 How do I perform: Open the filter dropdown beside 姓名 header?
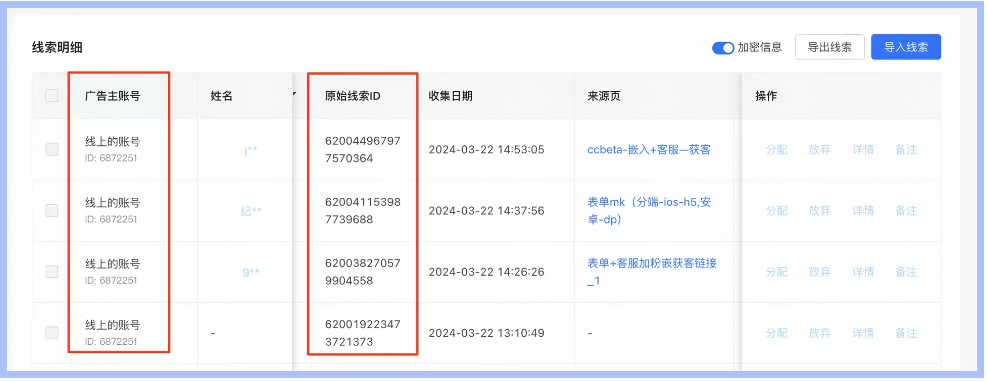293,95
